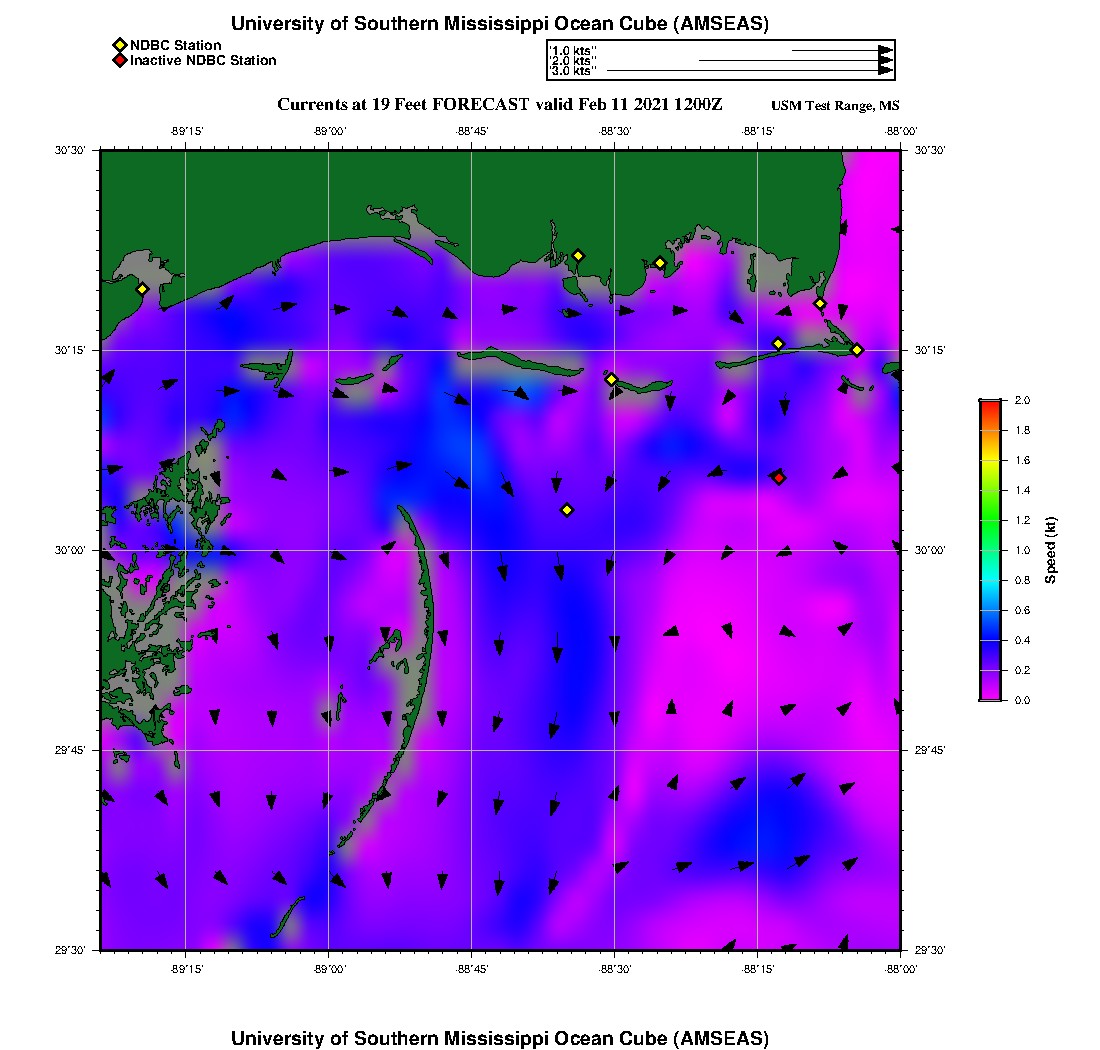Click the '0.0' tick on the color bar
The image size is (1100, 1050).
click(1022, 700)
